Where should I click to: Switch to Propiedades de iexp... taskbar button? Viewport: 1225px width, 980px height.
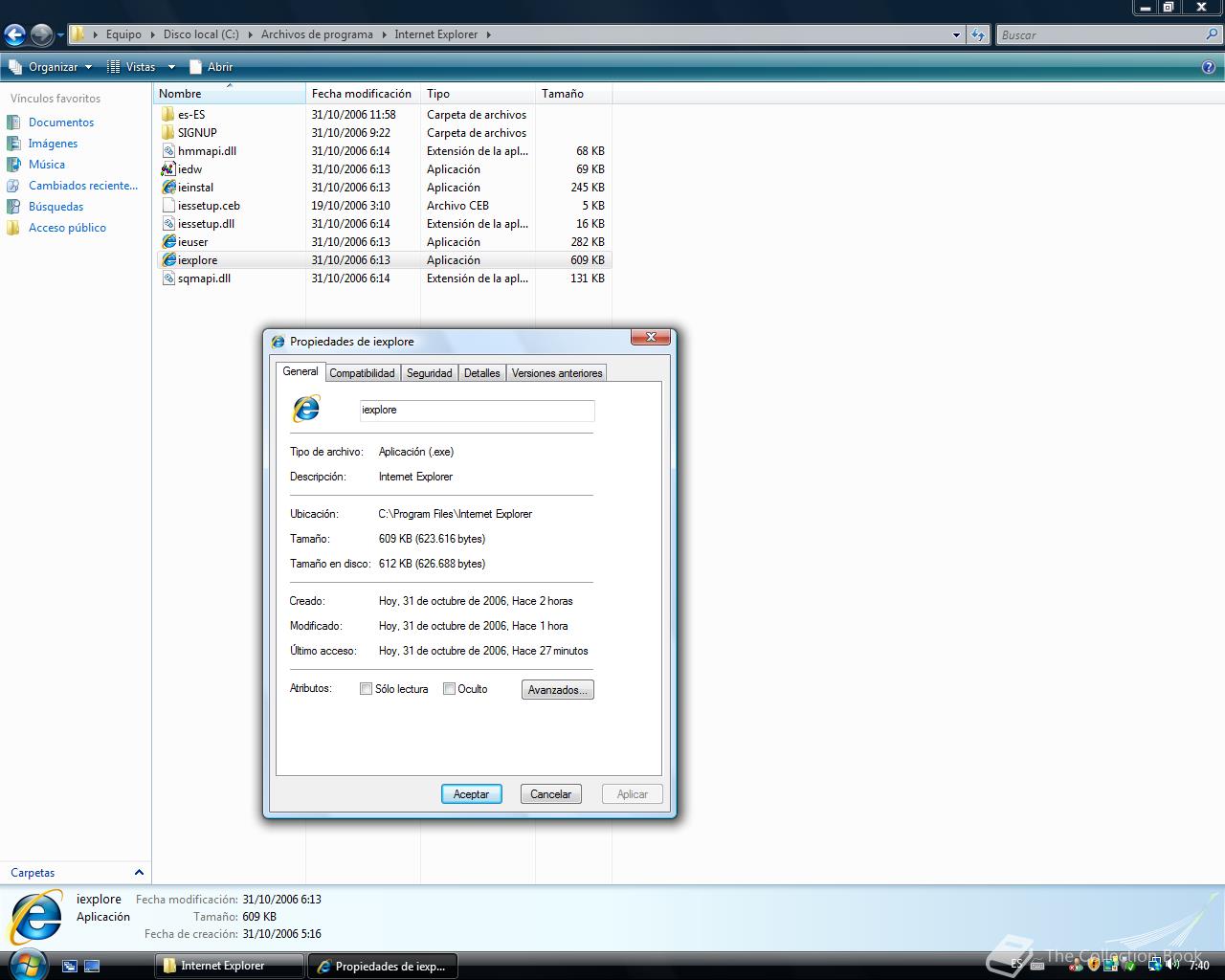(382, 966)
